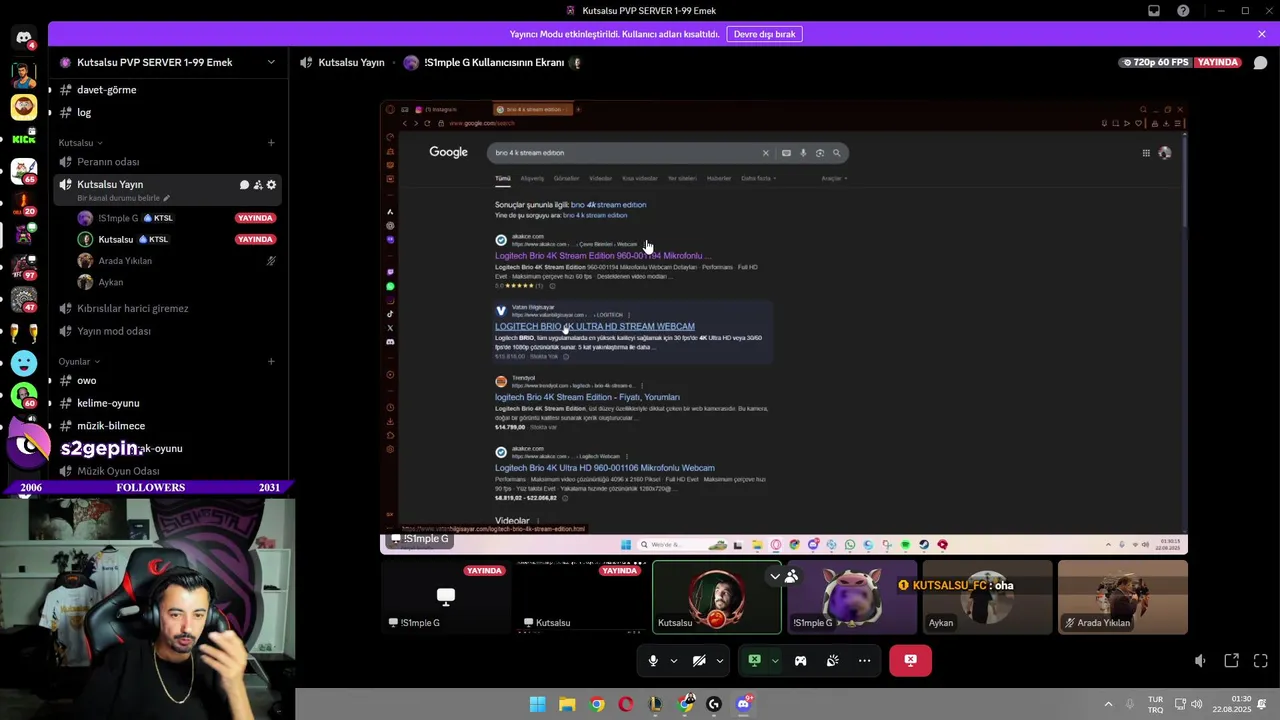
Task: Collapse participant thumbnails chevron
Action: (774, 576)
